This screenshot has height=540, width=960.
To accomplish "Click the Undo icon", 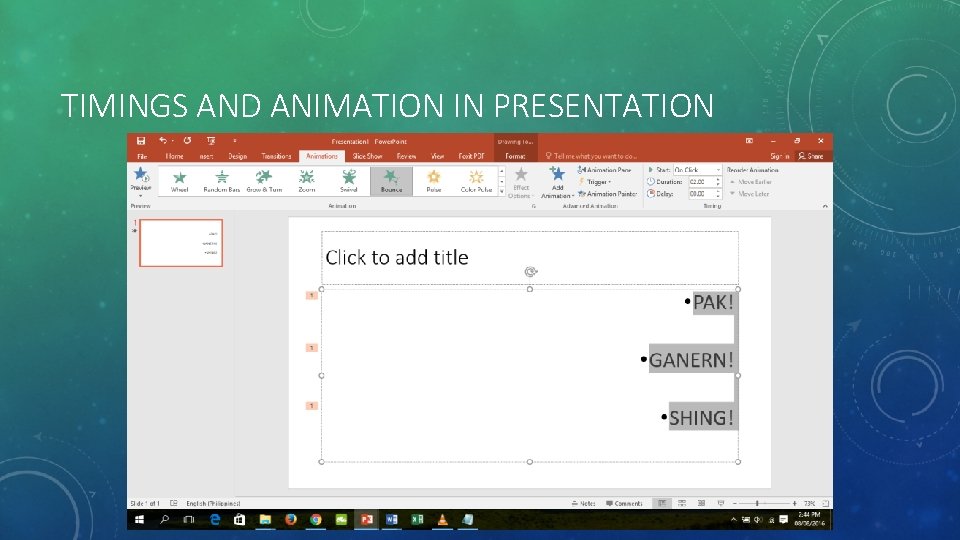I will (x=163, y=141).
